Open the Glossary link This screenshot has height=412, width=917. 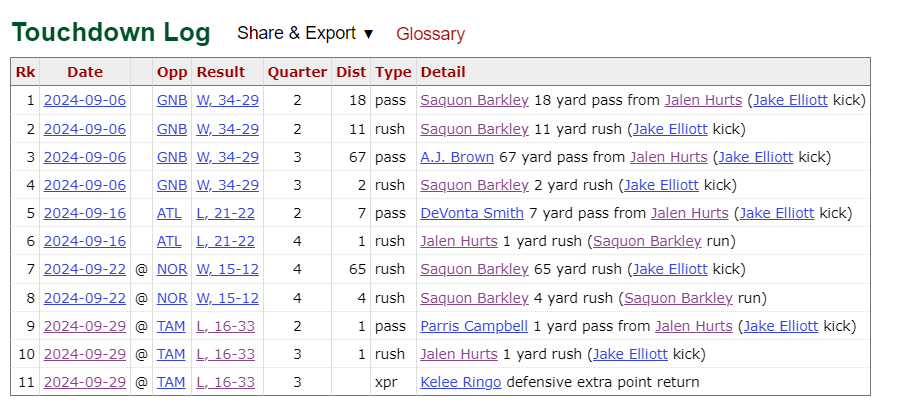pyautogui.click(x=430, y=34)
